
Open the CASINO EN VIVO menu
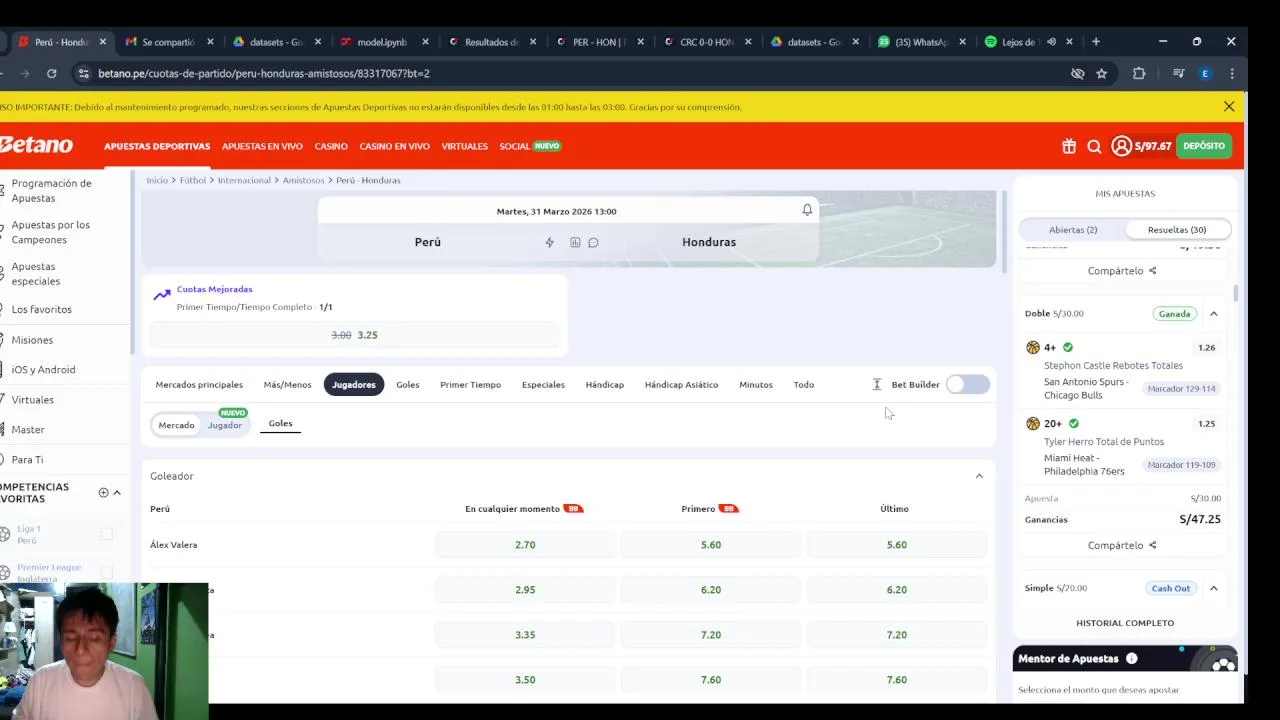(394, 146)
